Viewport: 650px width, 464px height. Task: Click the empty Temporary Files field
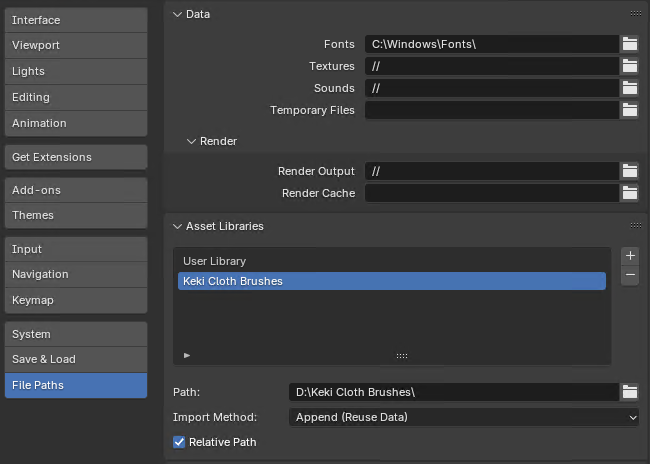click(x=492, y=110)
